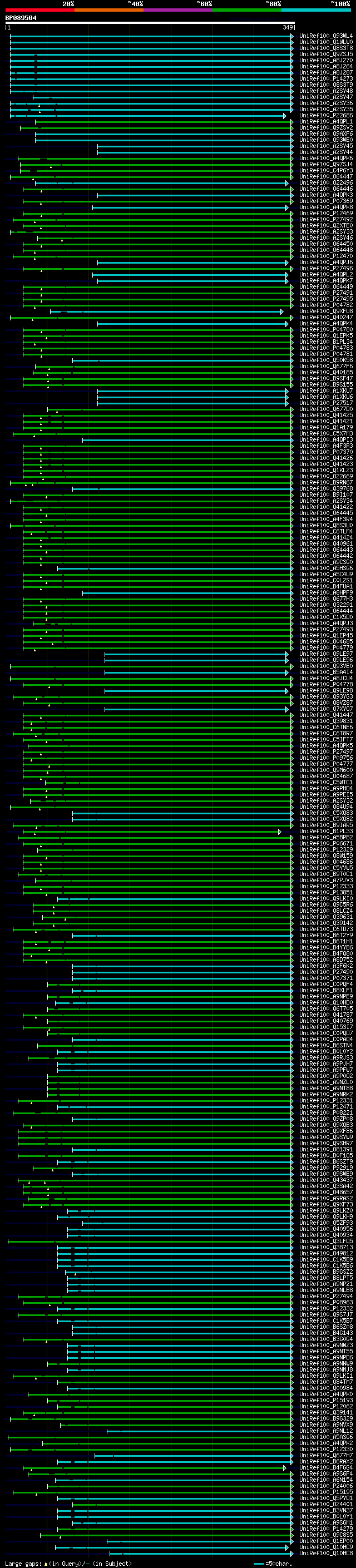Screen dimensions: 356x1568
Task: Click the cyan ~100% identity scale segment
Action: 316,10
